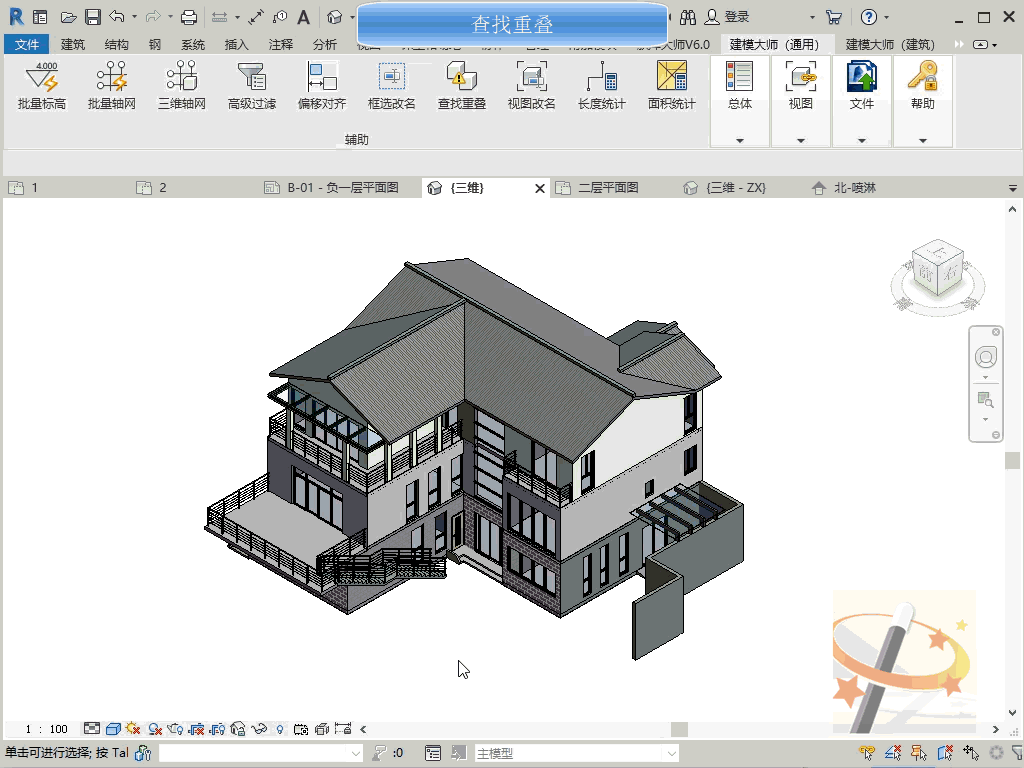Viewport: 1024px width, 768px height.
Task: Open the active workset combo box
Action: 261,753
